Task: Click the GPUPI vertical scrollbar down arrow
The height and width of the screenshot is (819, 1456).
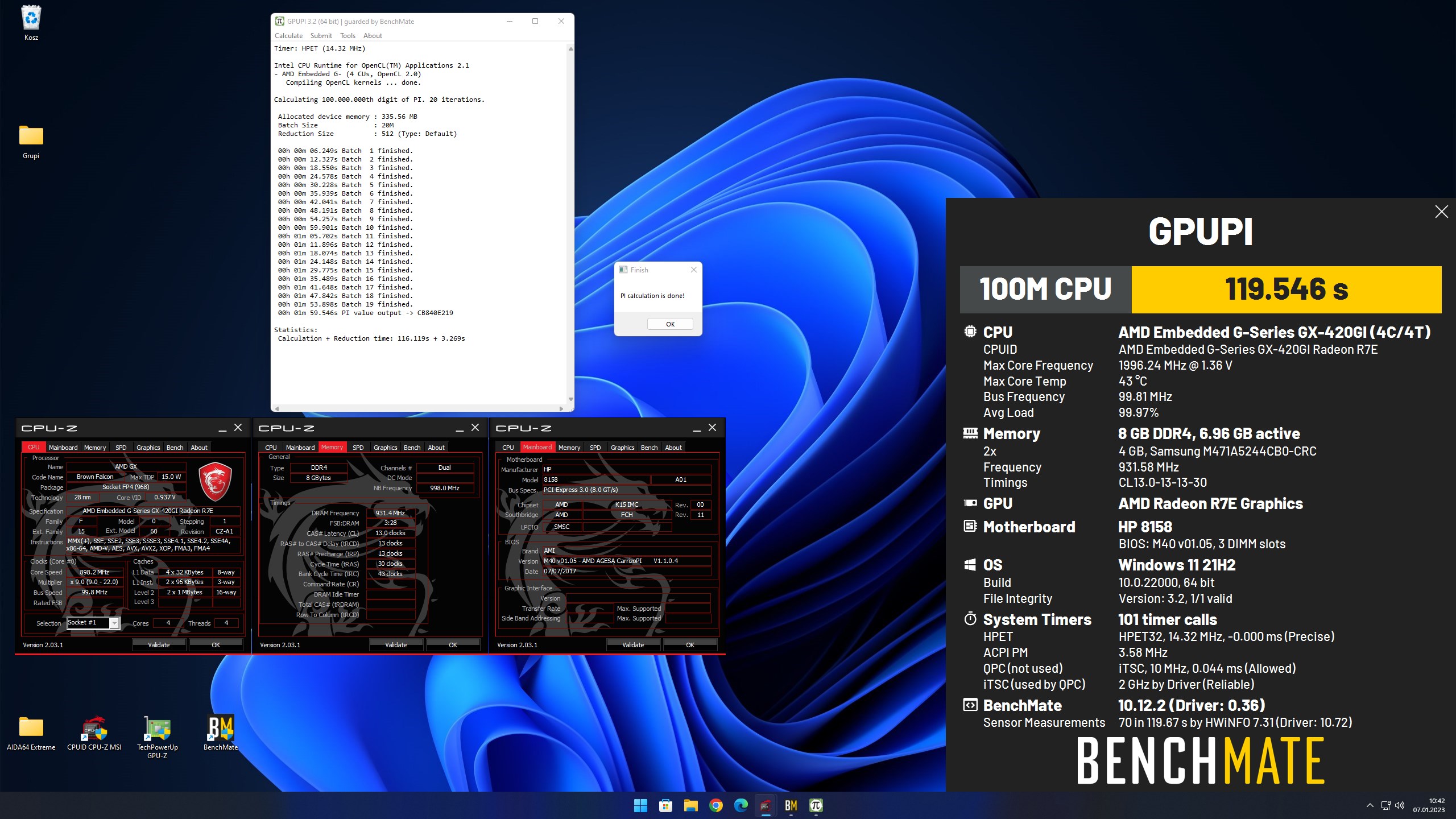Action: tap(570, 399)
